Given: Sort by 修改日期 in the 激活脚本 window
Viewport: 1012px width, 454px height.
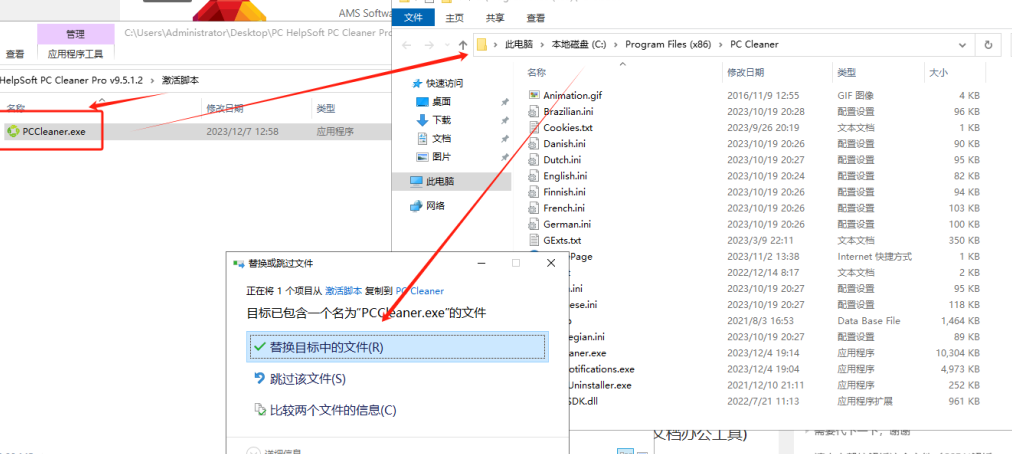Looking at the screenshot, I should [225, 108].
